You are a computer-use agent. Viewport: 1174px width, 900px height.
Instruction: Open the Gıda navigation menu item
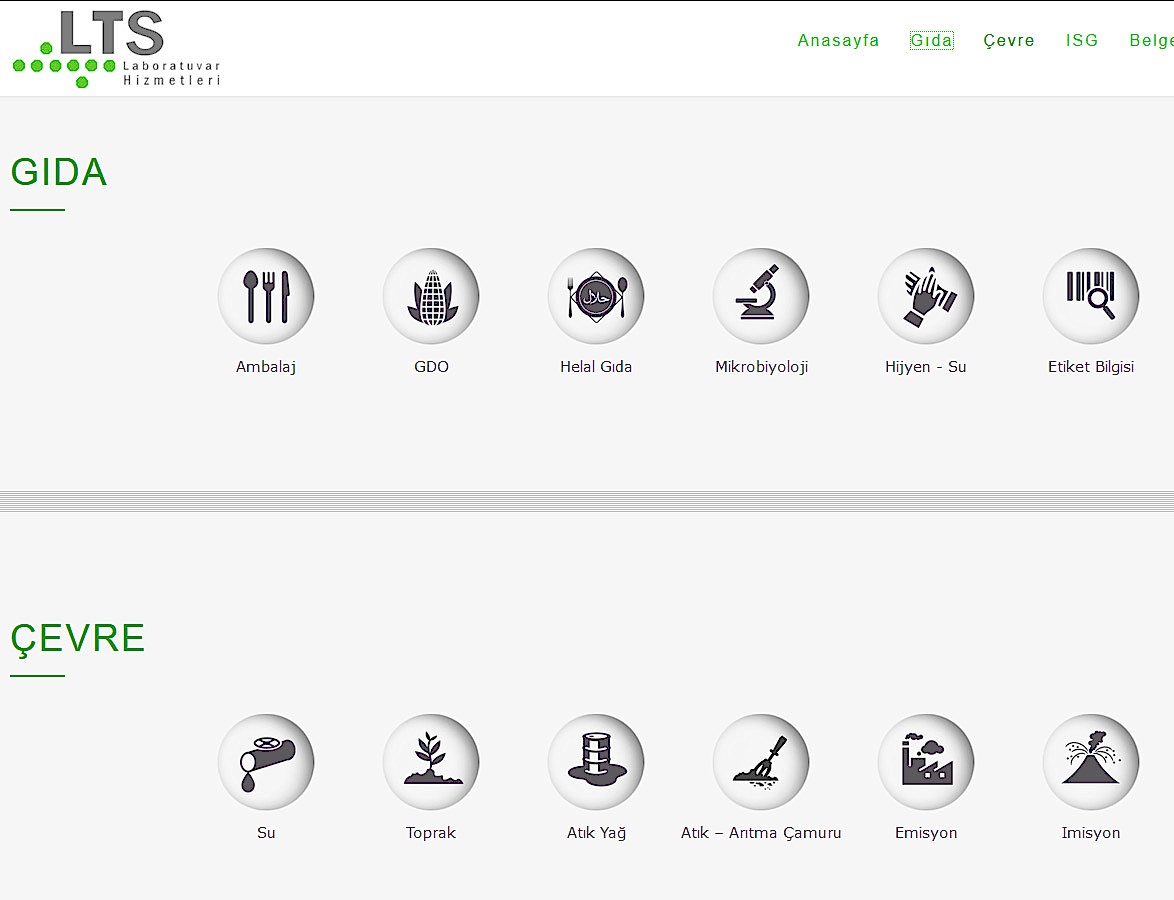(x=931, y=41)
